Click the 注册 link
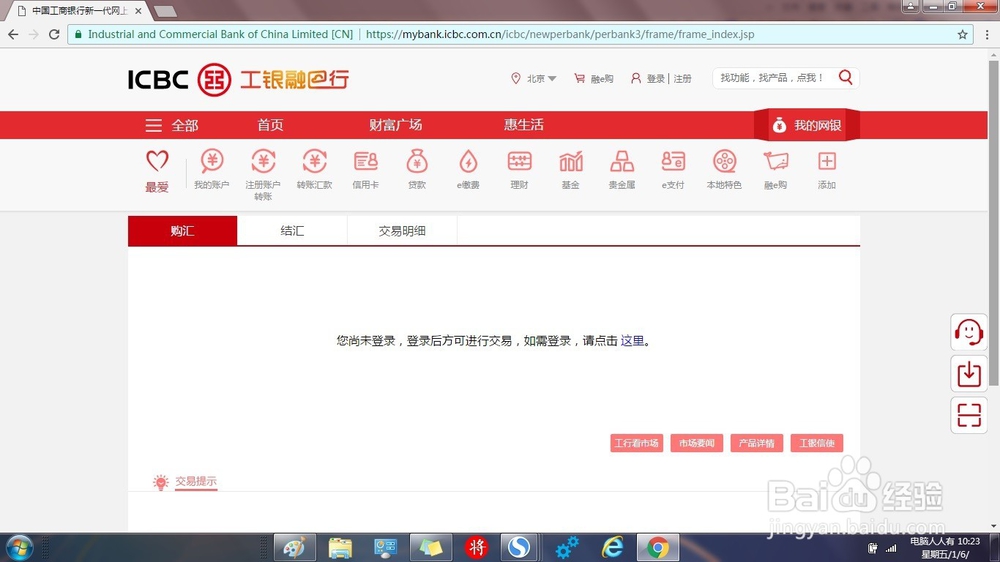The height and width of the screenshot is (562, 1000). (682, 78)
